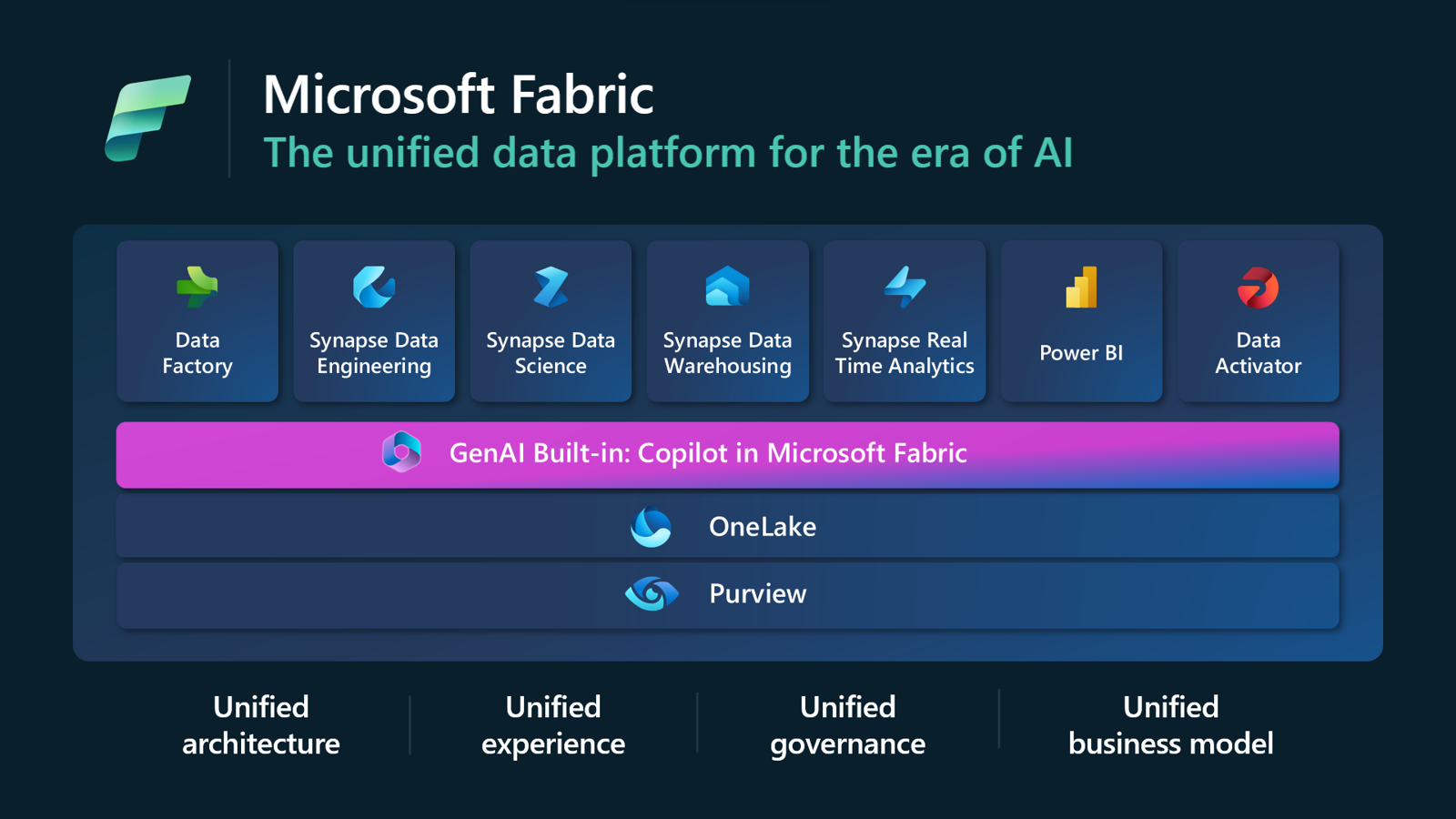Open the Purview label text
1456x819 pixels.
tap(758, 594)
